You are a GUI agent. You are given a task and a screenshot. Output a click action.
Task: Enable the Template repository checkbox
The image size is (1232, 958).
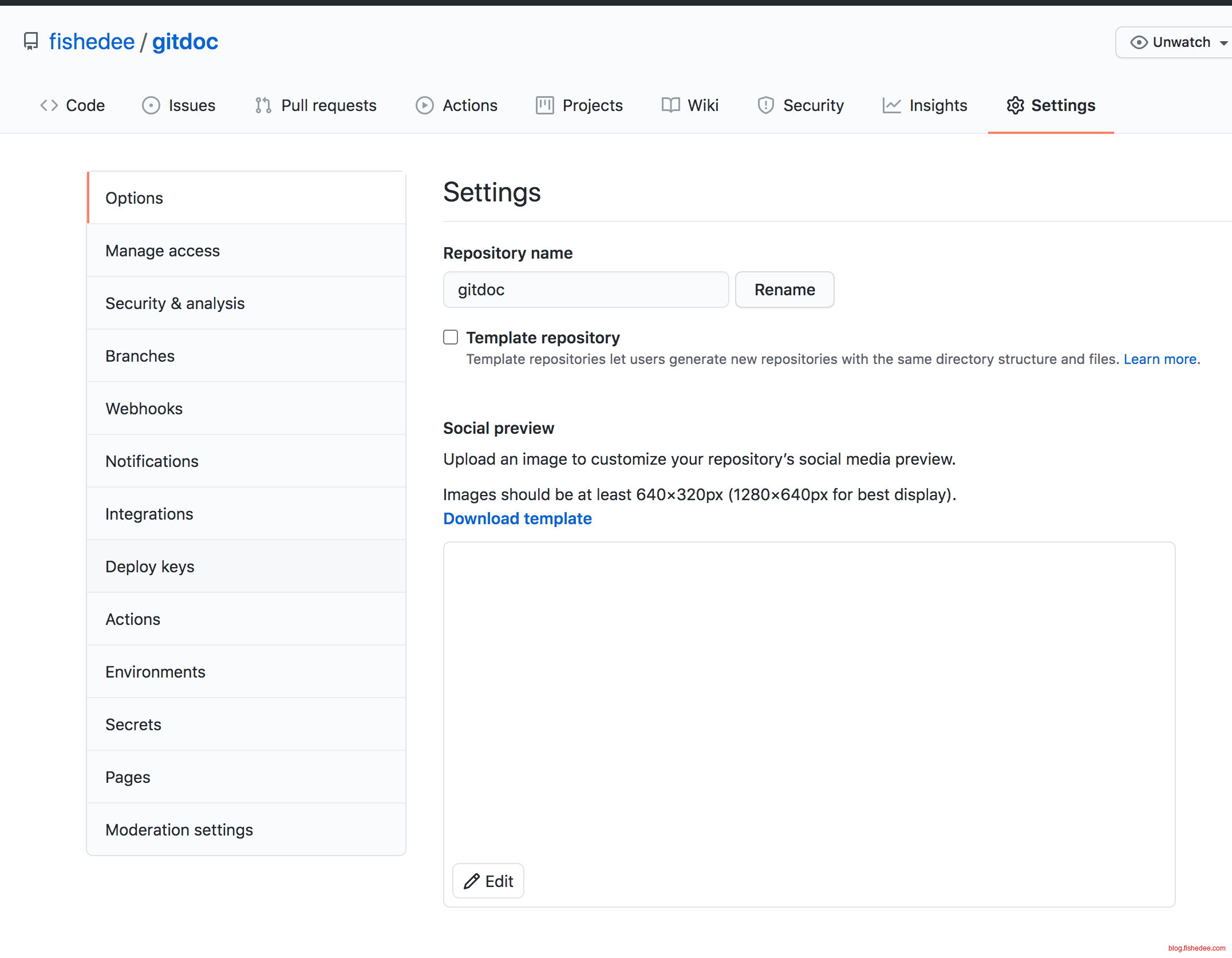(x=451, y=337)
